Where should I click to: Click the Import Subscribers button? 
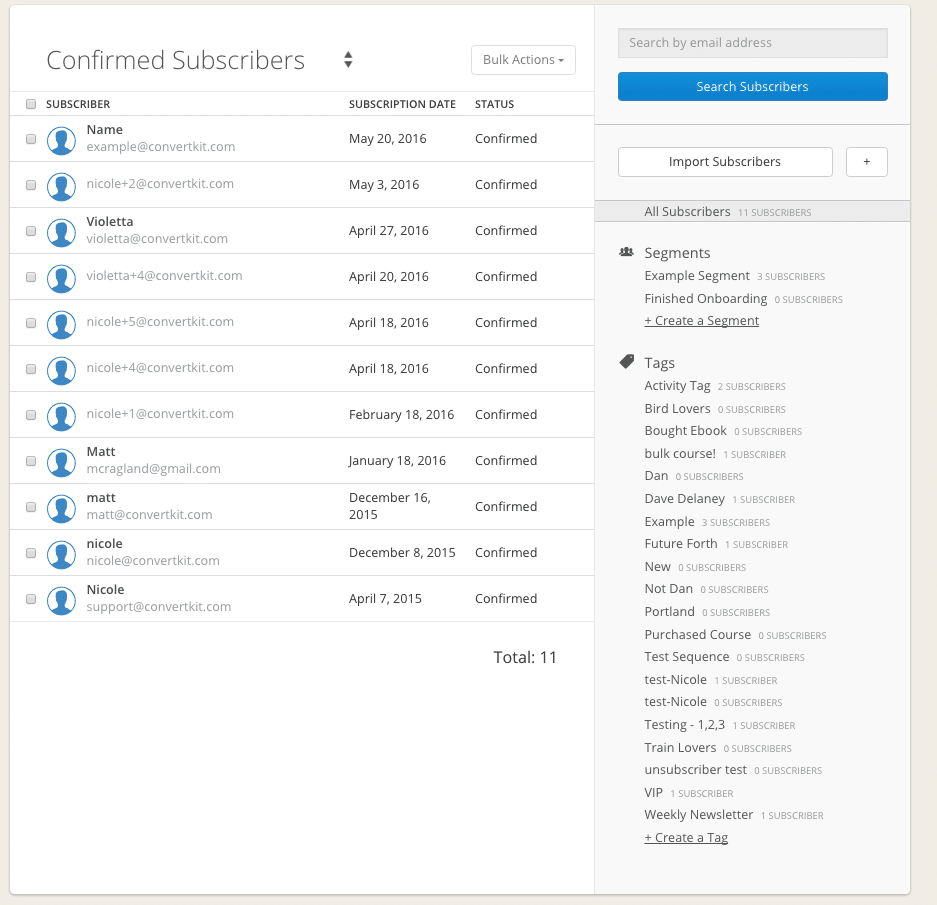[725, 162]
